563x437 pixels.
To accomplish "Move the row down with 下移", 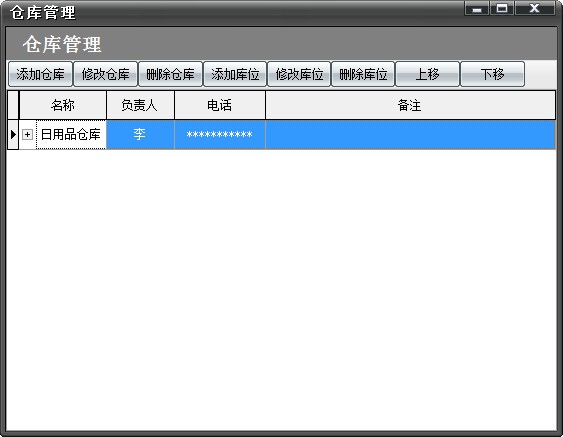I will (492, 74).
